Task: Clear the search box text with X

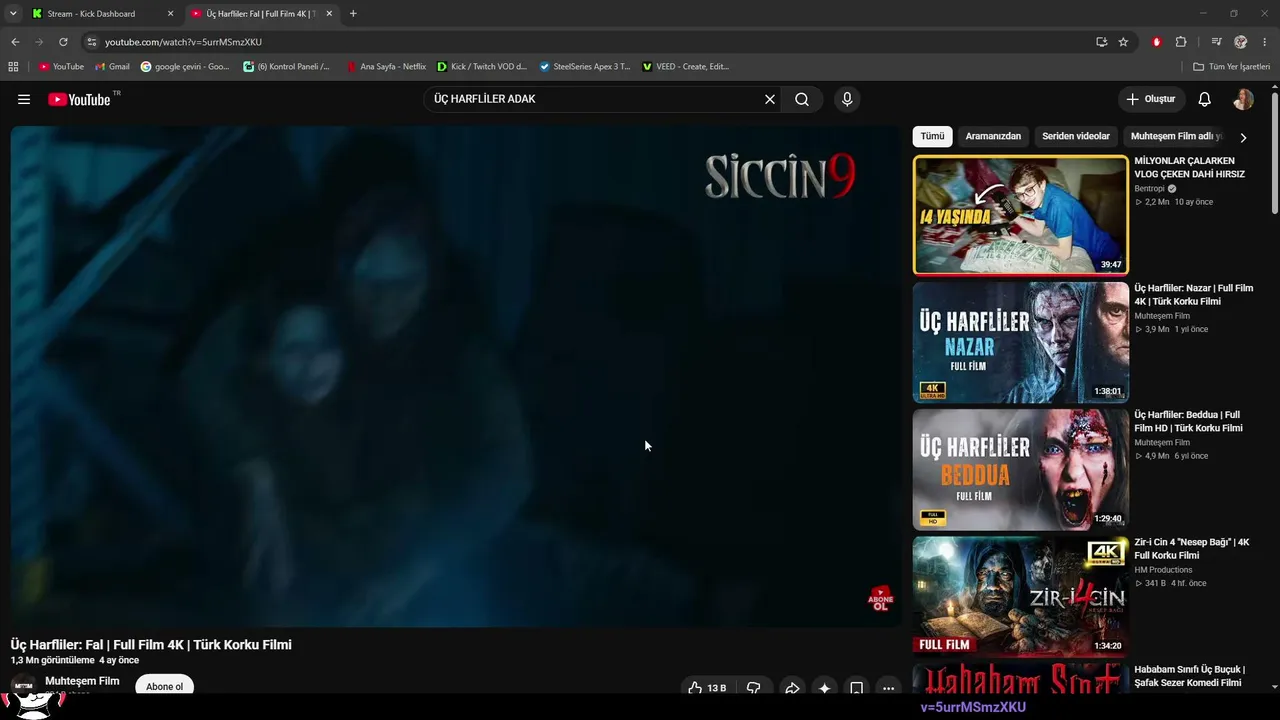Action: click(x=770, y=99)
